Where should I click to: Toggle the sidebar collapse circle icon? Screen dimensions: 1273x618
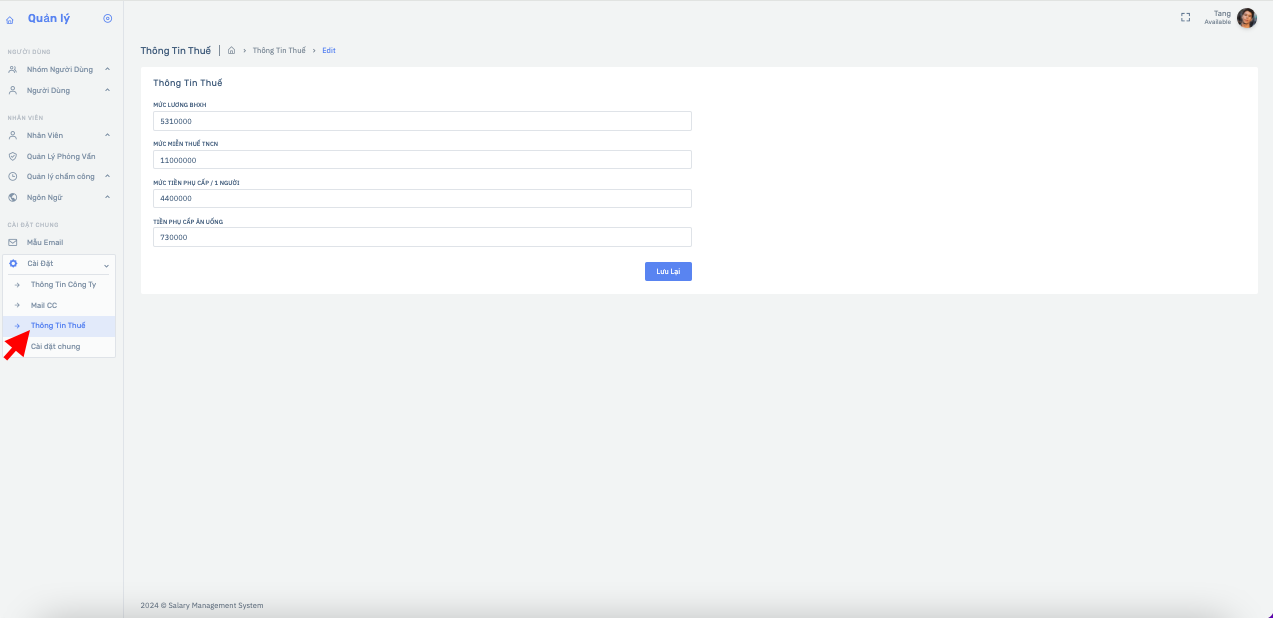[108, 18]
